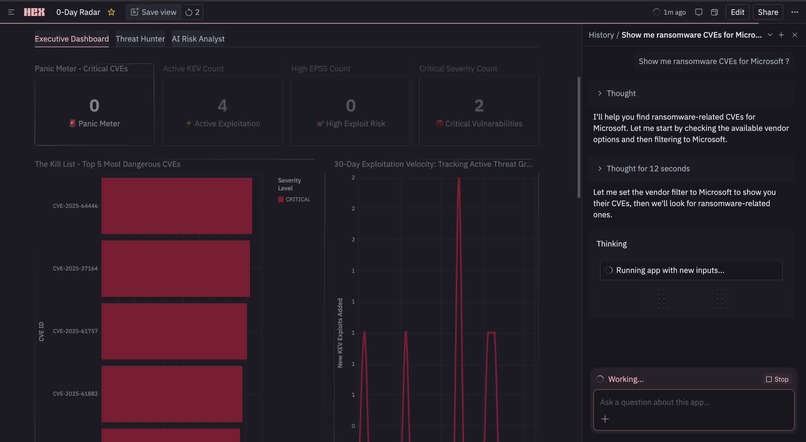Open chat thread title dropdown chevron
Screen dimensions: 806x442
770,35
